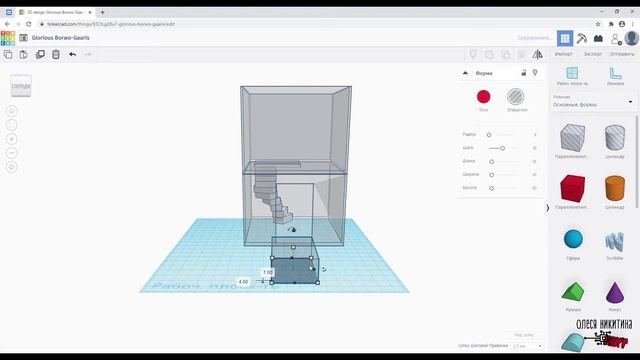
Task: Click the Import button
Action: tap(563, 54)
